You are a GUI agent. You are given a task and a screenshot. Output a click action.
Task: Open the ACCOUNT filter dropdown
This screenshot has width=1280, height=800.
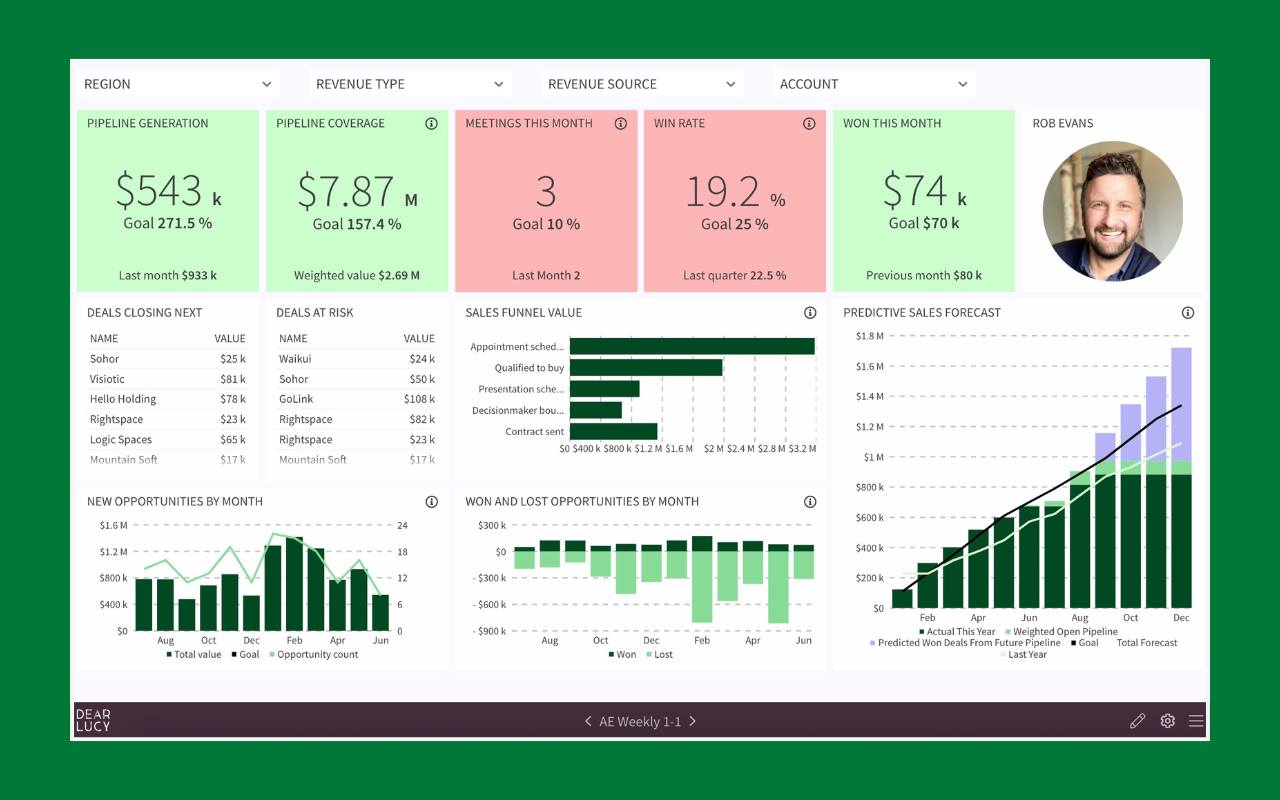(x=869, y=84)
